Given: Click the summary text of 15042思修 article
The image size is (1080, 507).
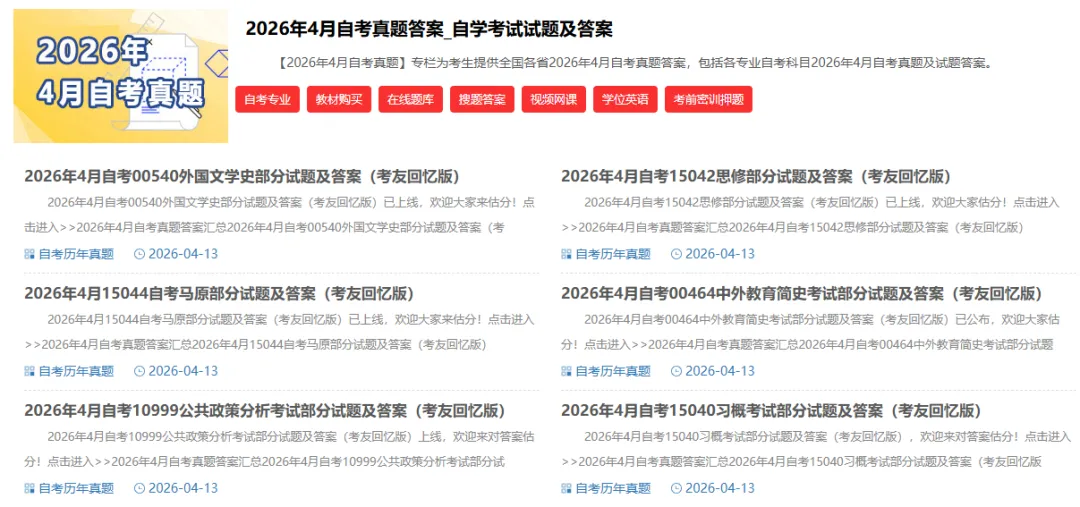Looking at the screenshot, I should [x=810, y=215].
